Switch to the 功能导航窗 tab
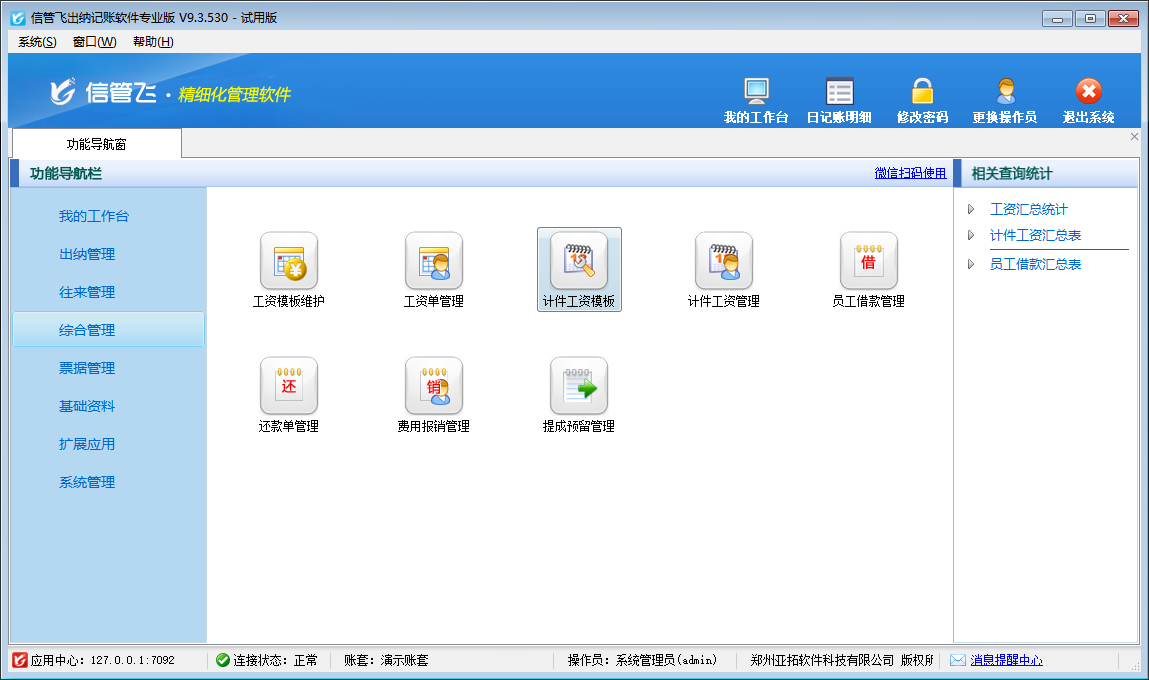Screen dimensions: 1149x680 (x=96, y=144)
